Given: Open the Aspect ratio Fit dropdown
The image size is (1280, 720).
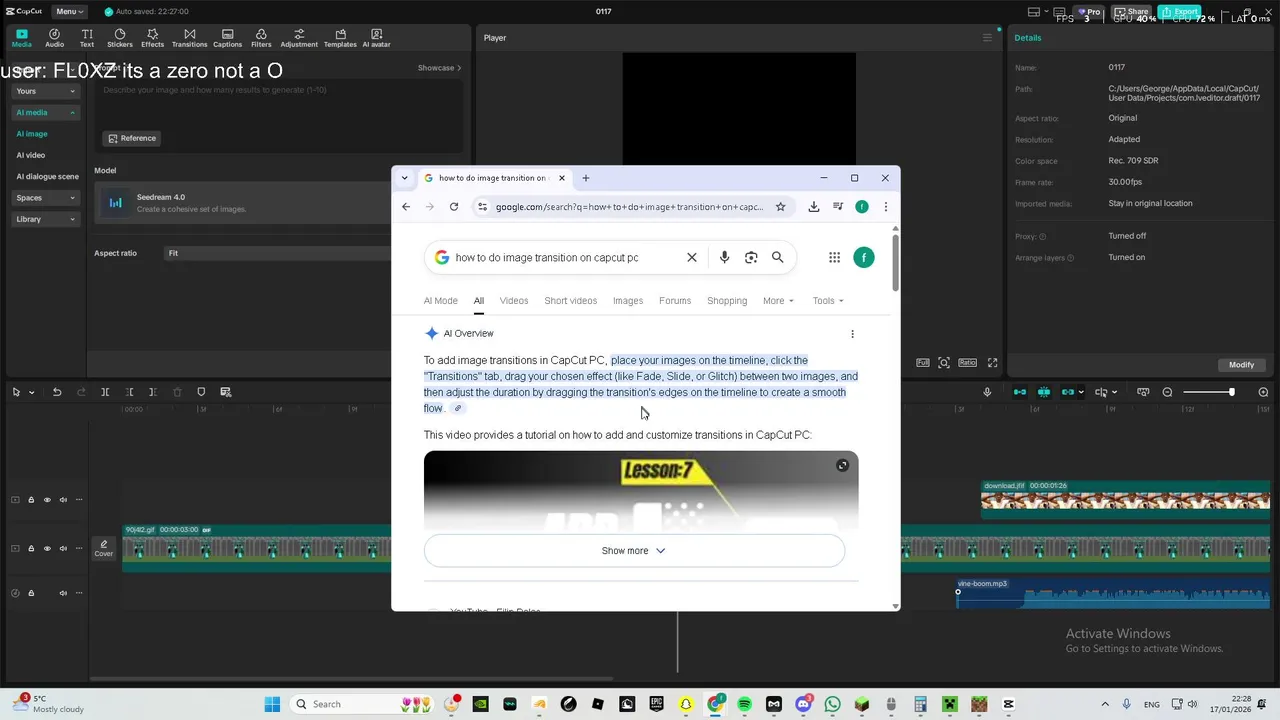Looking at the screenshot, I should (x=277, y=253).
